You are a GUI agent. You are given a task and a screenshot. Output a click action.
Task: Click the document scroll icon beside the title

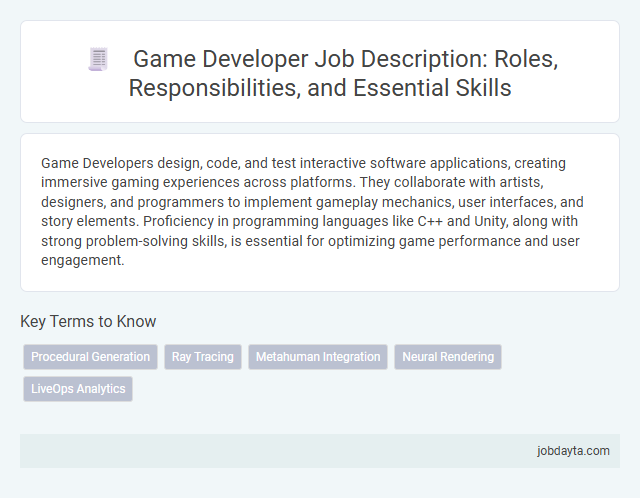98,59
